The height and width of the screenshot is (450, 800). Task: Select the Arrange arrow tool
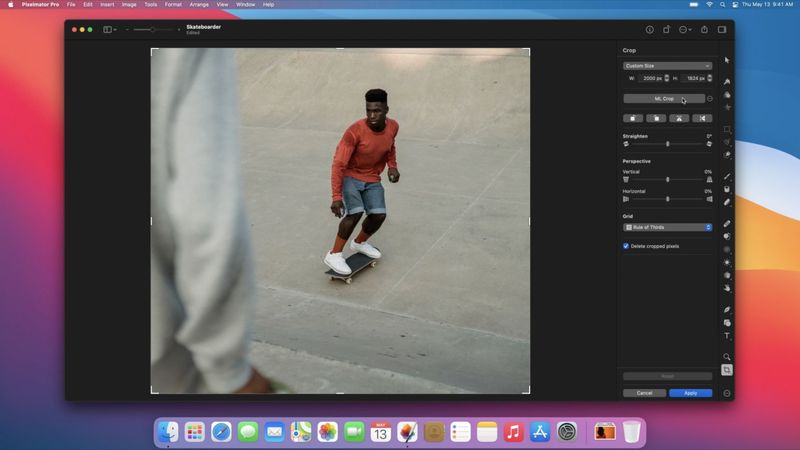[x=727, y=60]
